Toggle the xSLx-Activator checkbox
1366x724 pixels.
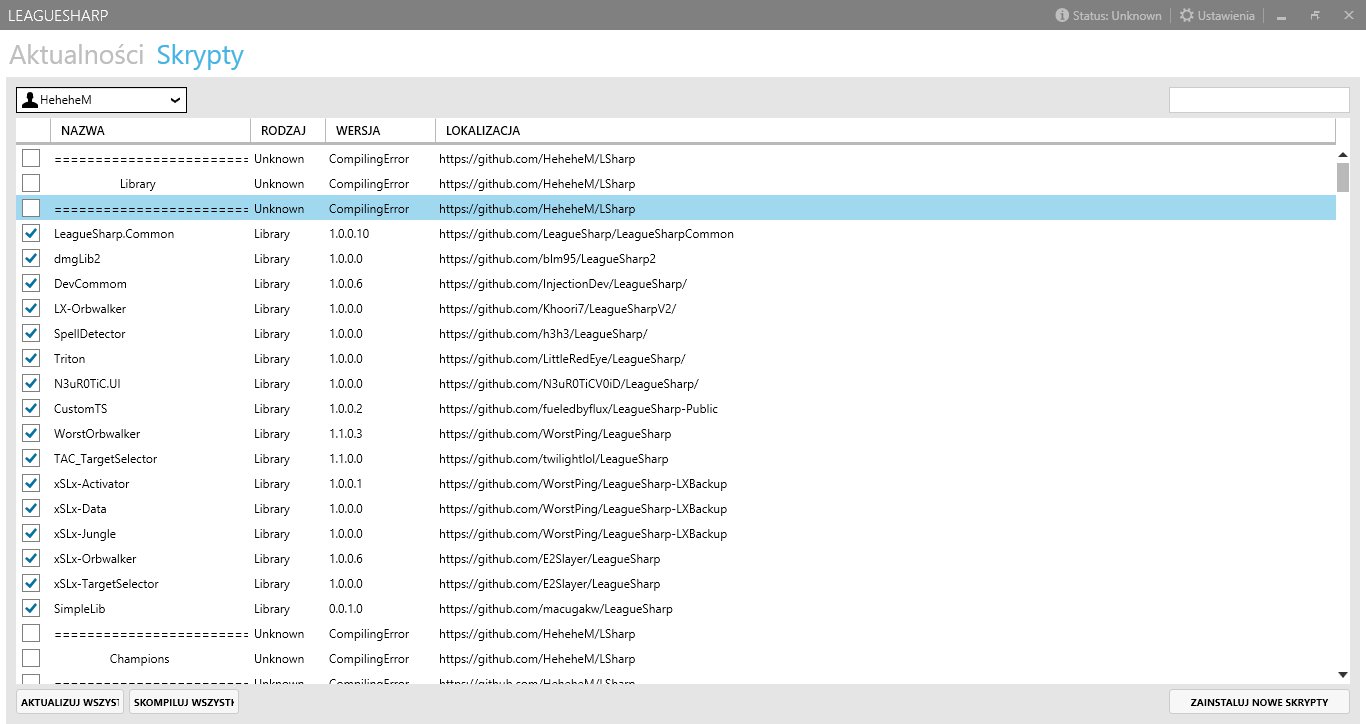pyautogui.click(x=31, y=483)
